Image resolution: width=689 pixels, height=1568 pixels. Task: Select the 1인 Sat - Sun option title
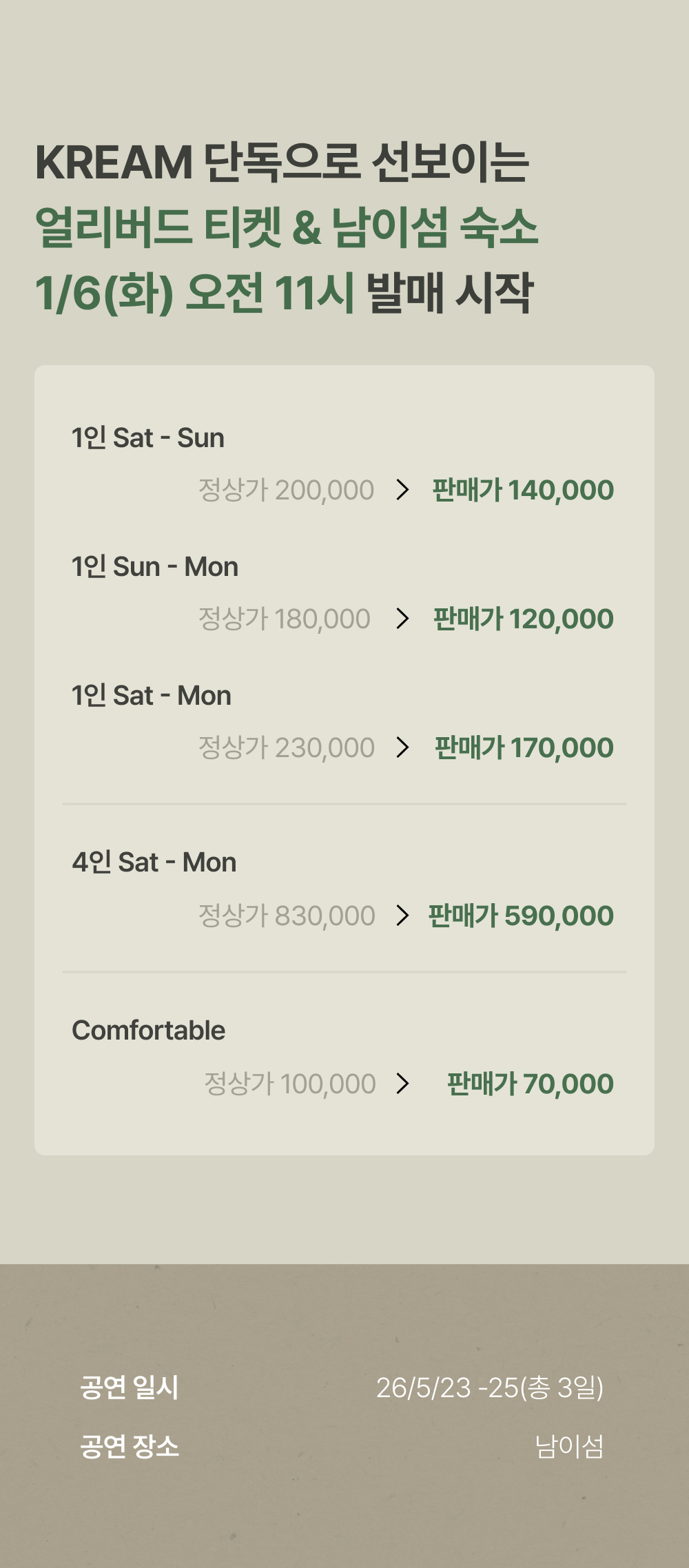click(148, 438)
